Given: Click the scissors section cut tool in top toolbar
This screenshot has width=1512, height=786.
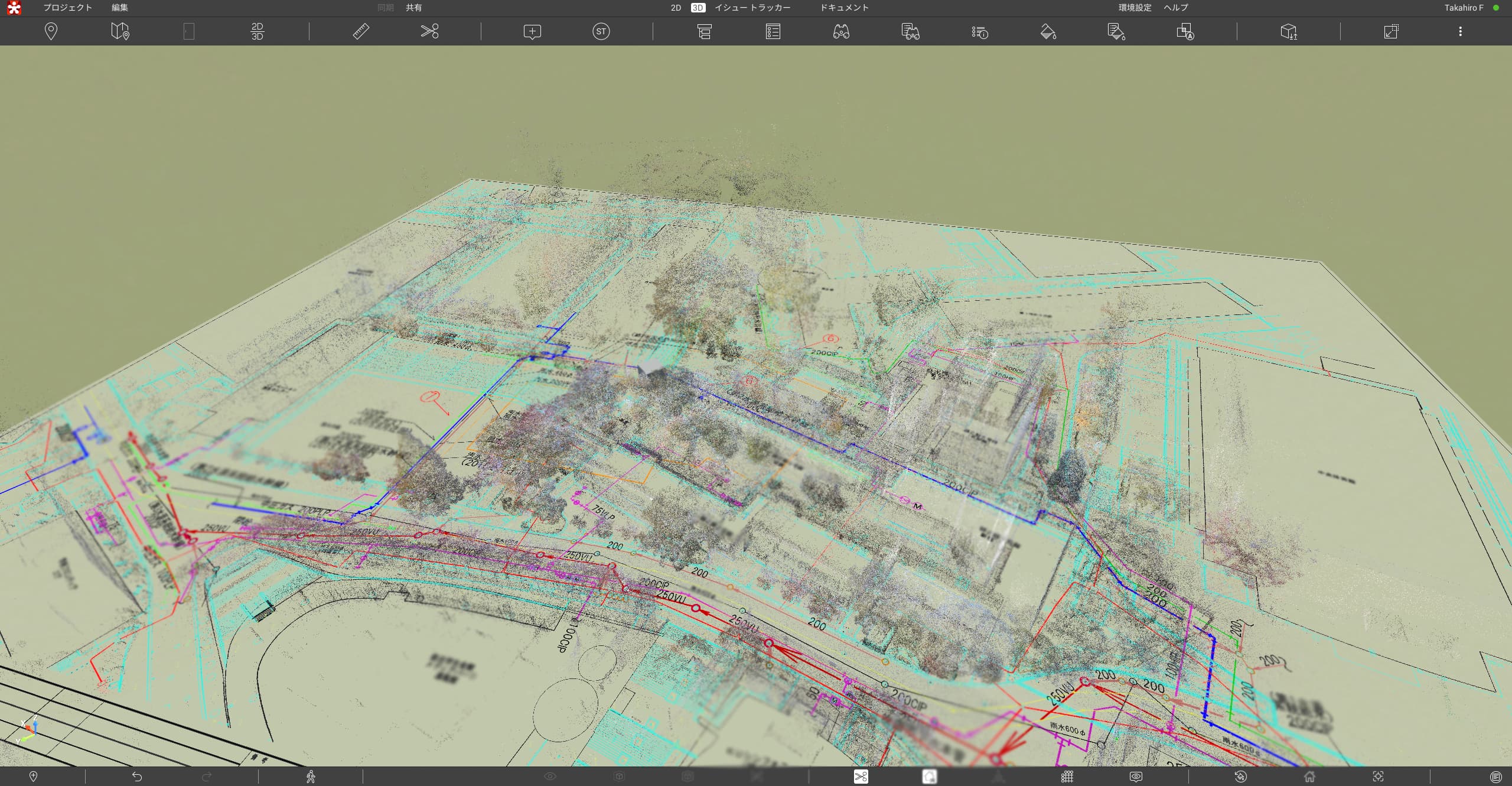Looking at the screenshot, I should pos(429,31).
